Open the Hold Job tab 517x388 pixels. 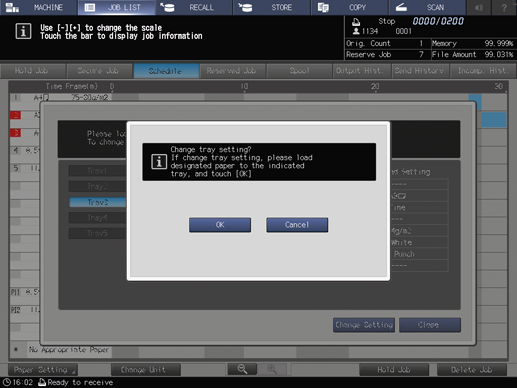32,71
